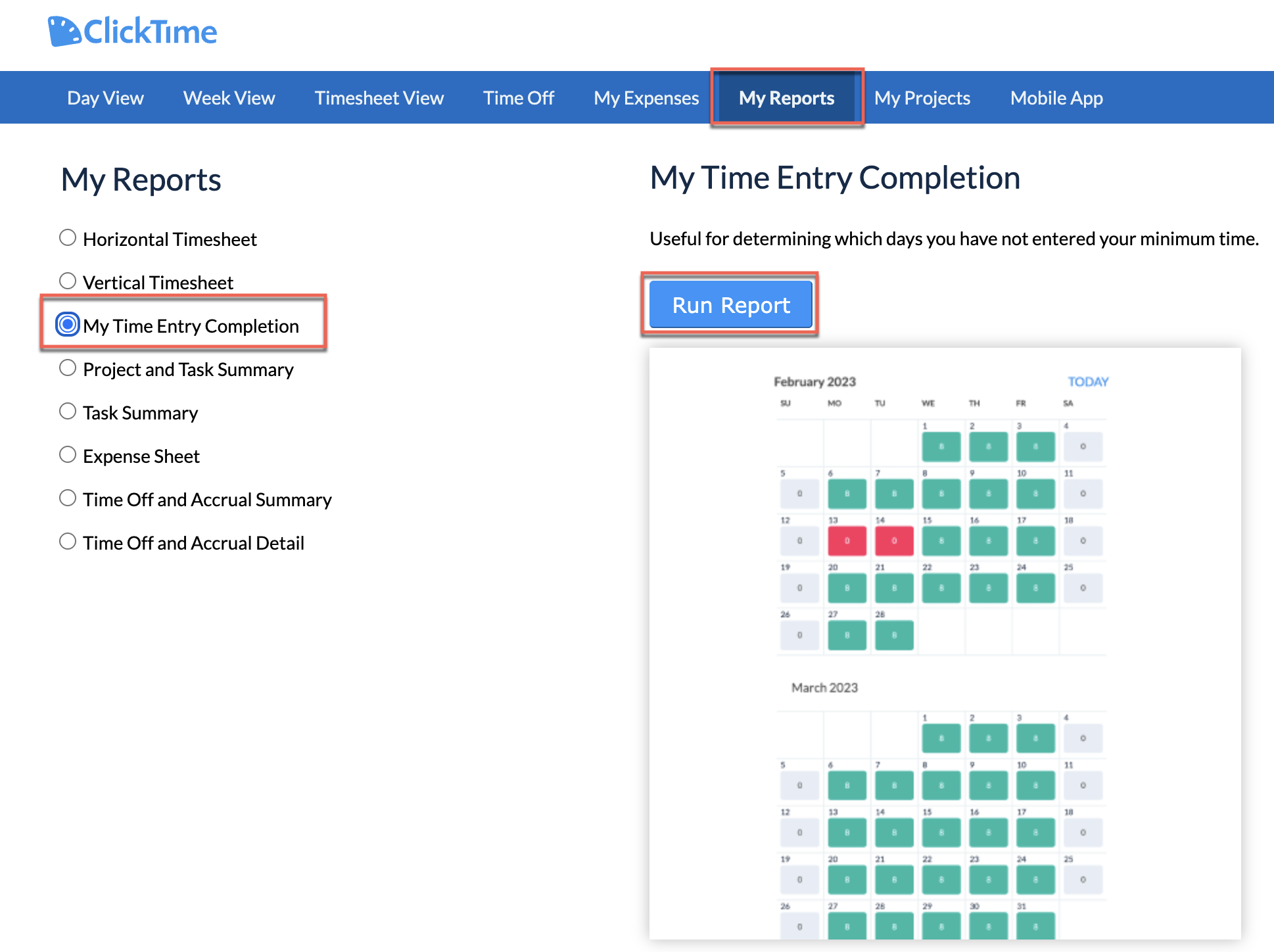Open My Expenses tab
The width and height of the screenshot is (1274, 952).
[x=646, y=98]
